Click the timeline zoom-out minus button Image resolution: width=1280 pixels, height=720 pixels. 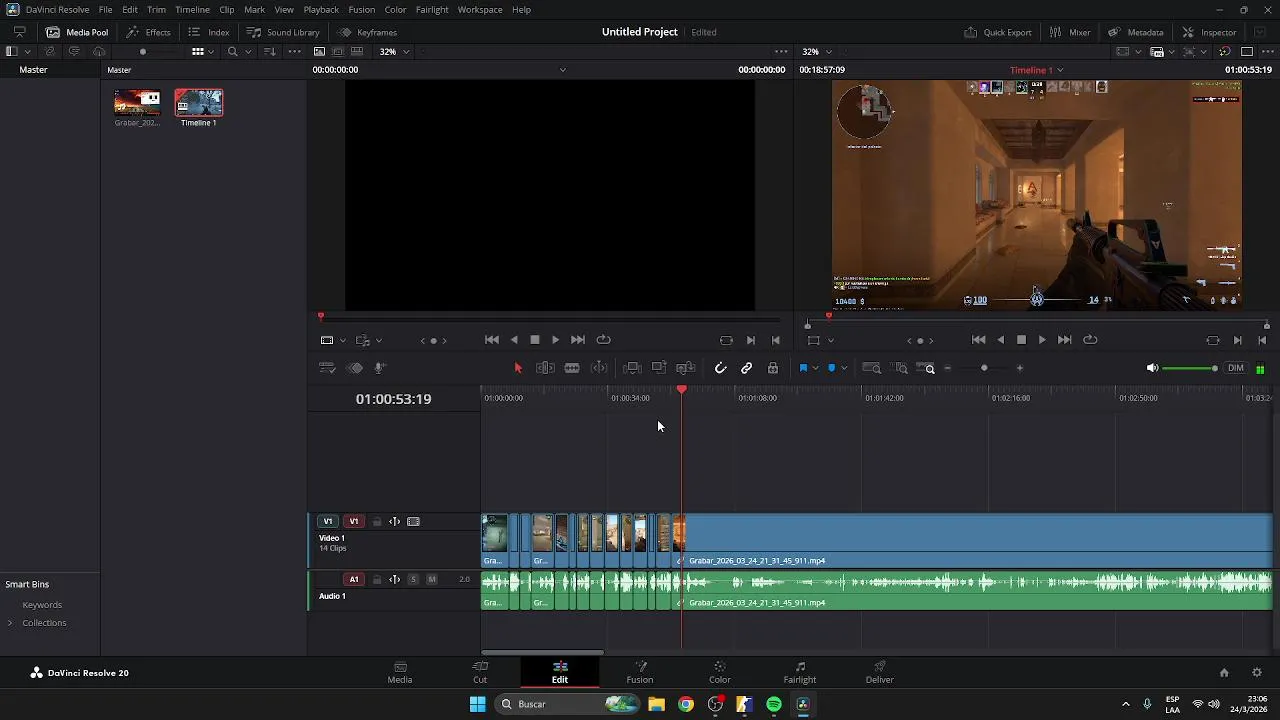(x=947, y=368)
